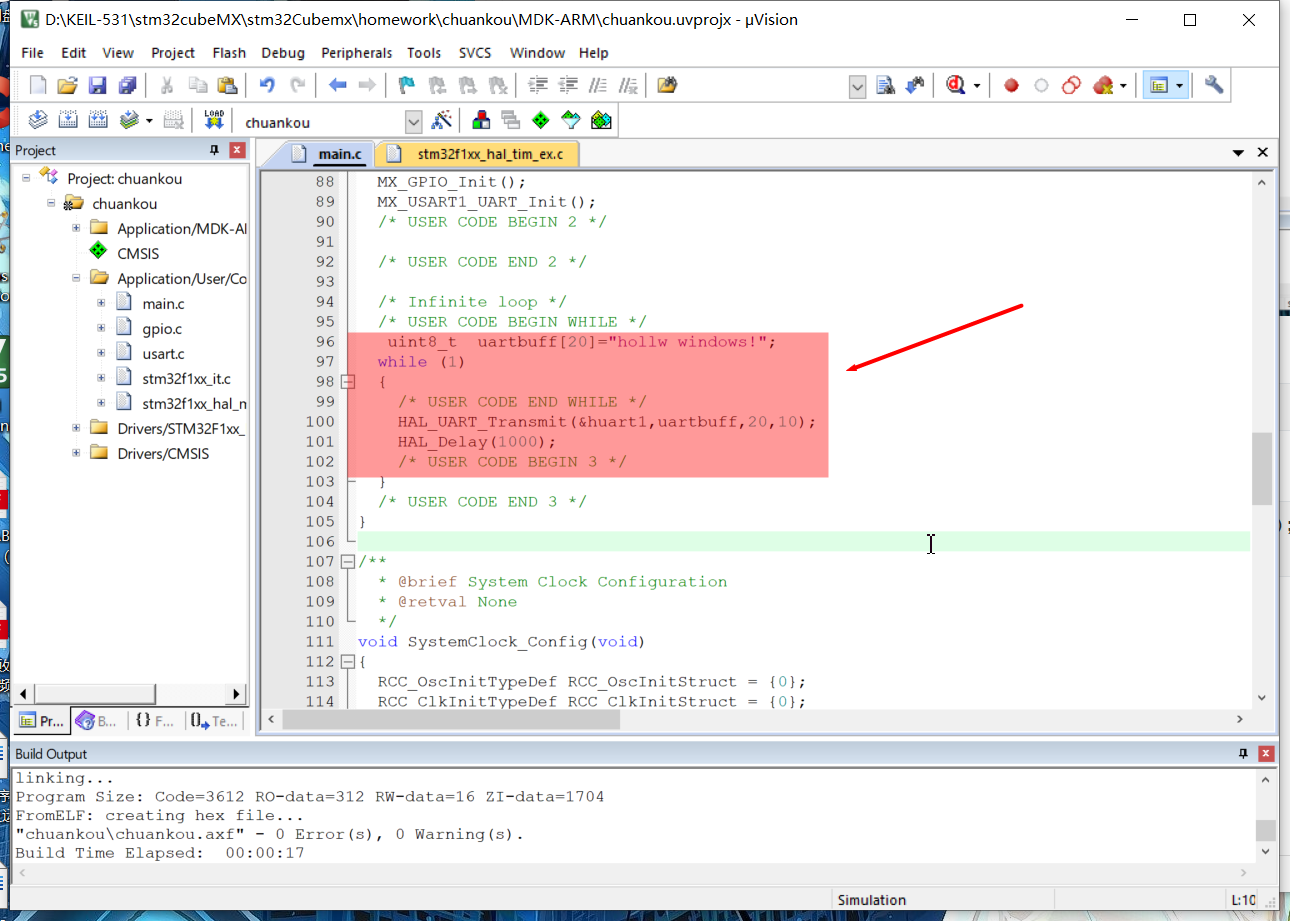Screen dimensions: 1290x921
Task: Expand the usart.c file node
Action: [101, 353]
